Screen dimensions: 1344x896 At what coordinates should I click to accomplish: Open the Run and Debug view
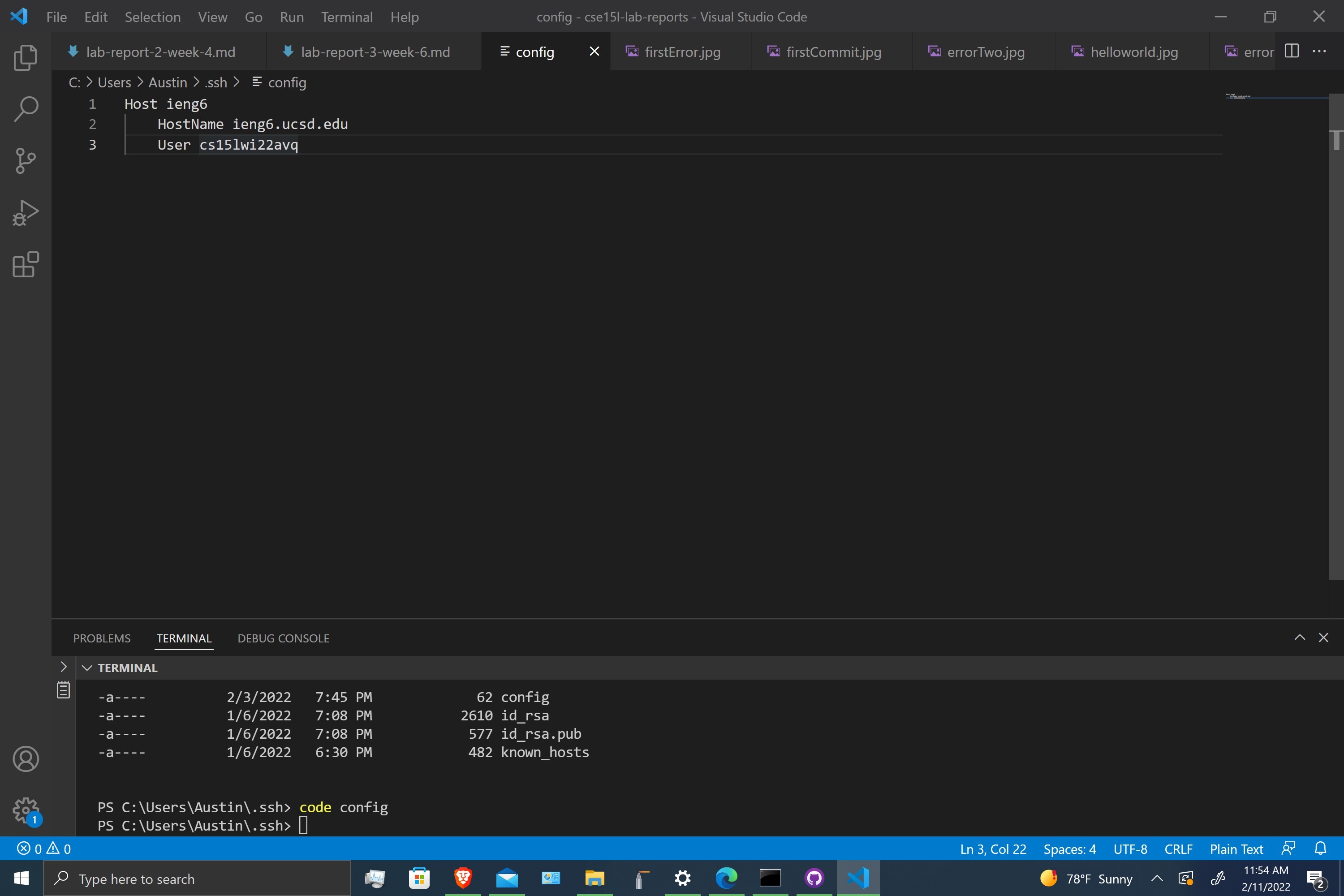pos(25,212)
